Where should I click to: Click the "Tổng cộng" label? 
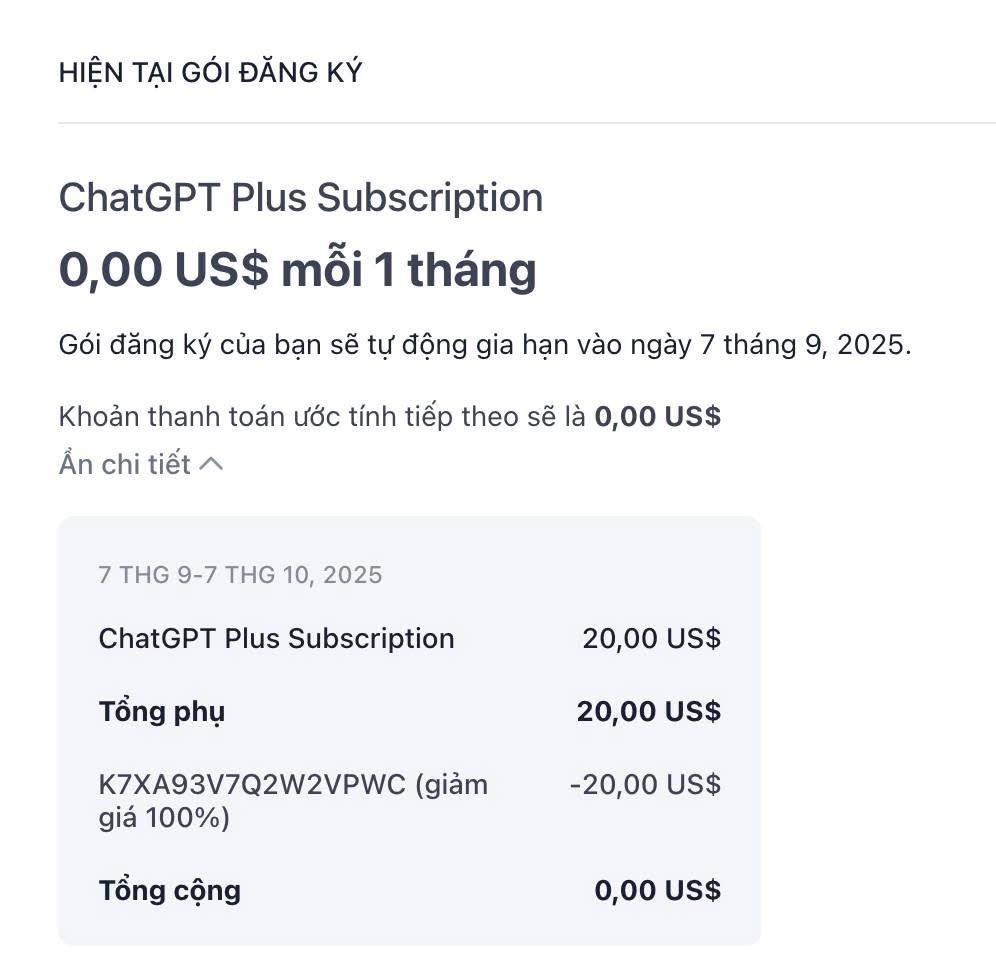(169, 890)
